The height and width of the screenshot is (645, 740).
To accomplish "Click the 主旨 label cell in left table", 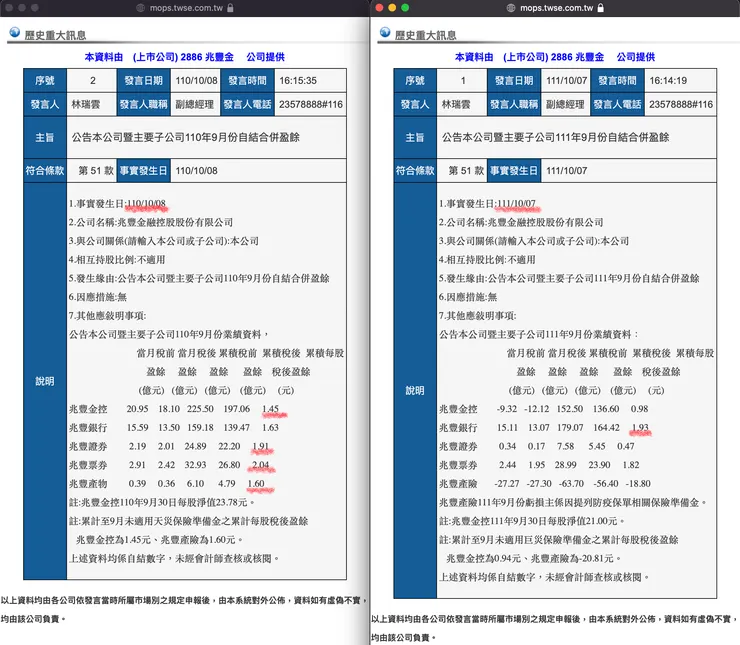I will [x=45, y=137].
